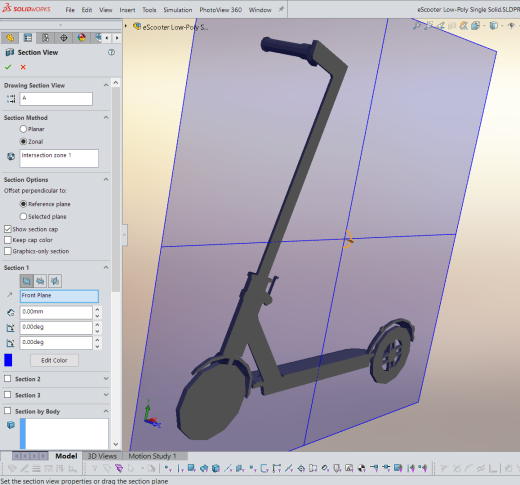The image size is (520, 485).
Task: Click the blue section color swatch
Action: coord(8,360)
